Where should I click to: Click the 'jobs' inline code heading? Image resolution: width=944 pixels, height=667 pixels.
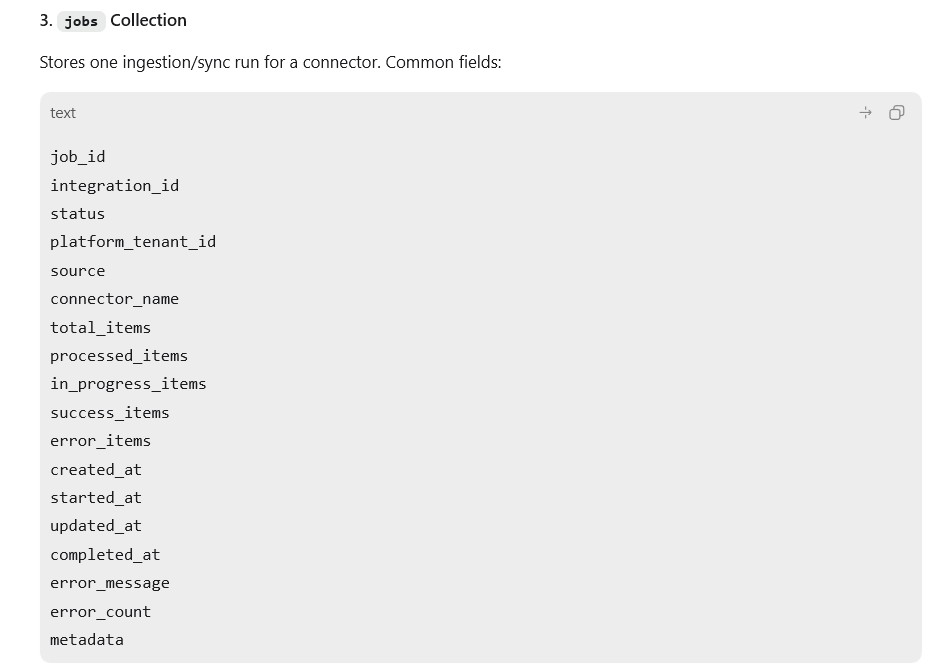[x=81, y=21]
